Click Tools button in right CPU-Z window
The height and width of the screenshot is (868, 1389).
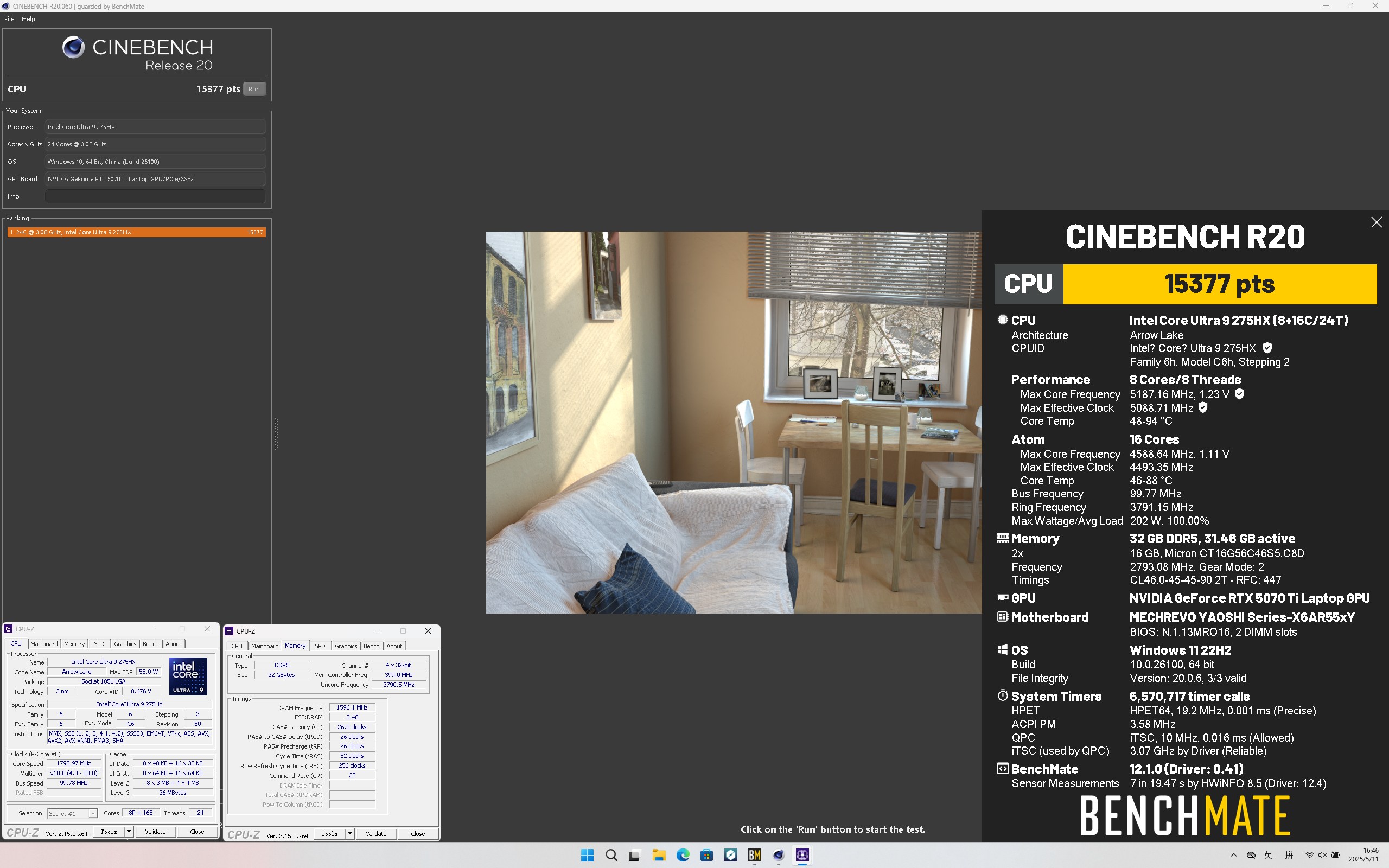pyautogui.click(x=329, y=834)
